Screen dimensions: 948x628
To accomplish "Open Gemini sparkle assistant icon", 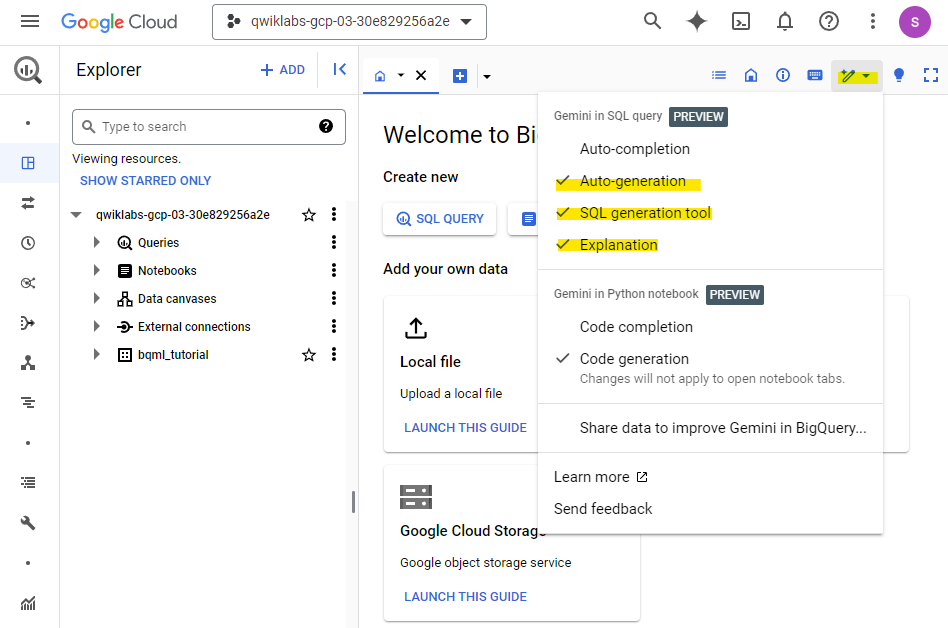I will [x=696, y=21].
